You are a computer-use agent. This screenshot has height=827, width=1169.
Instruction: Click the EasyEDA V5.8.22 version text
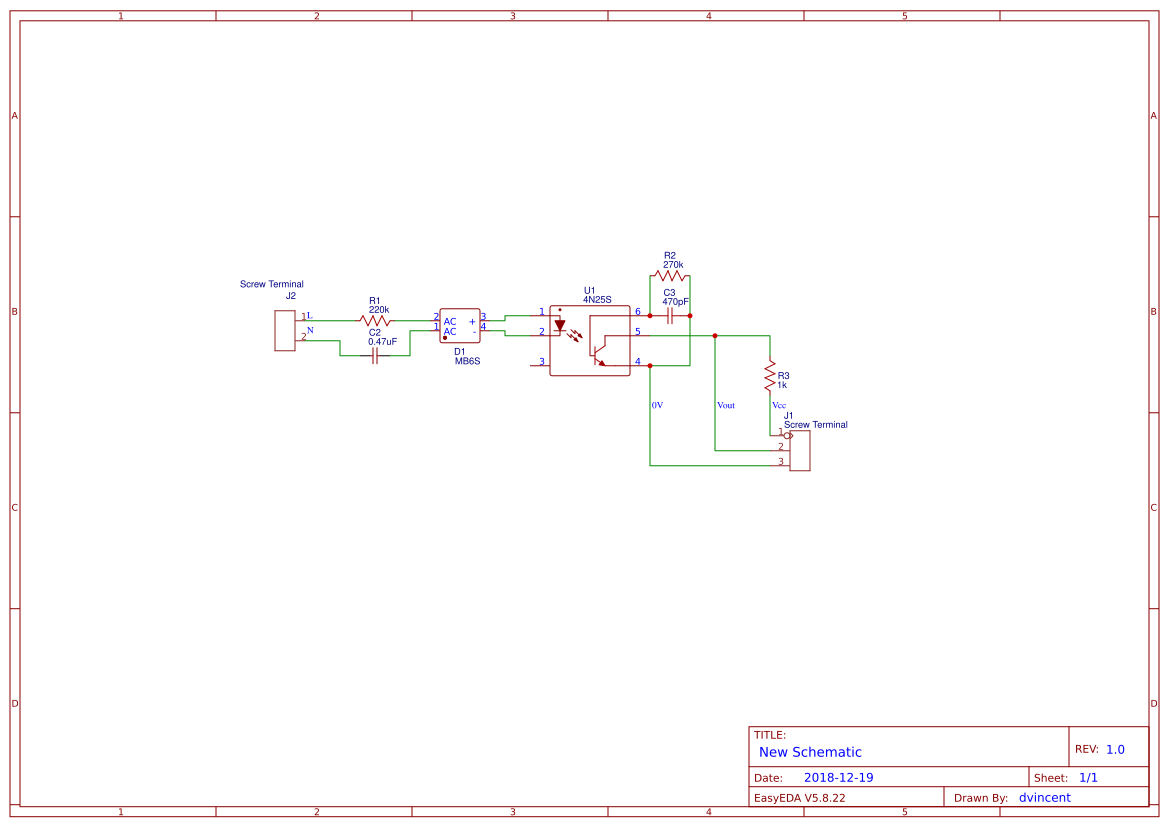point(800,797)
